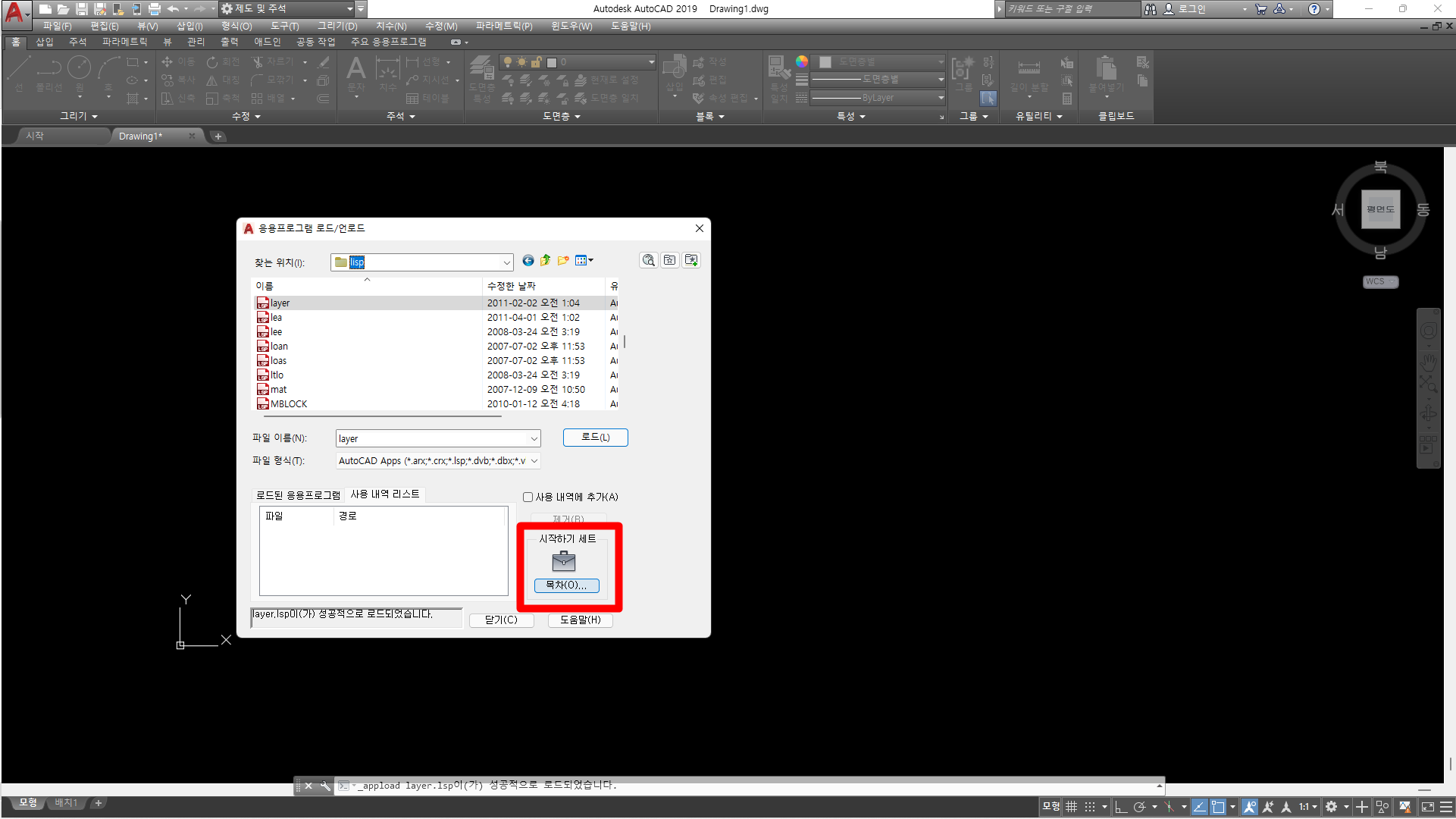The width and height of the screenshot is (1456, 819).
Task: Open the 파일 형식 dropdown
Action: pos(534,461)
